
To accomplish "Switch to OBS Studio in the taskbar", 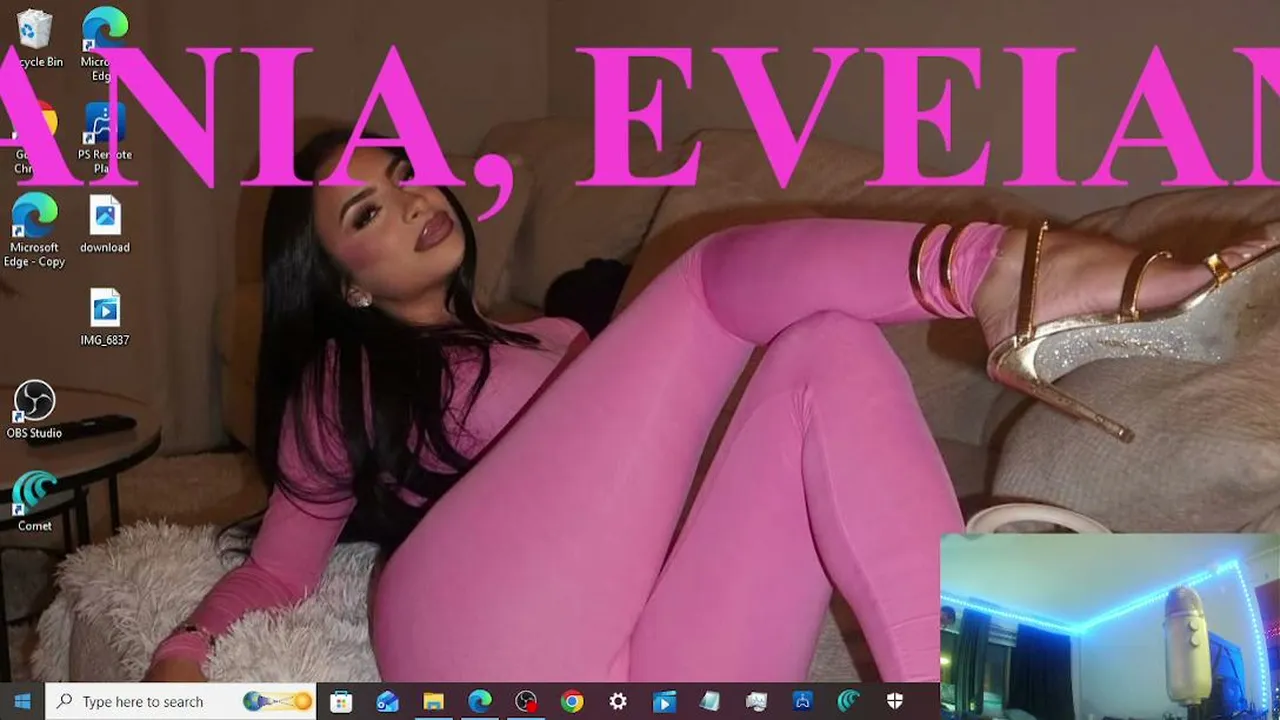I will (526, 701).
